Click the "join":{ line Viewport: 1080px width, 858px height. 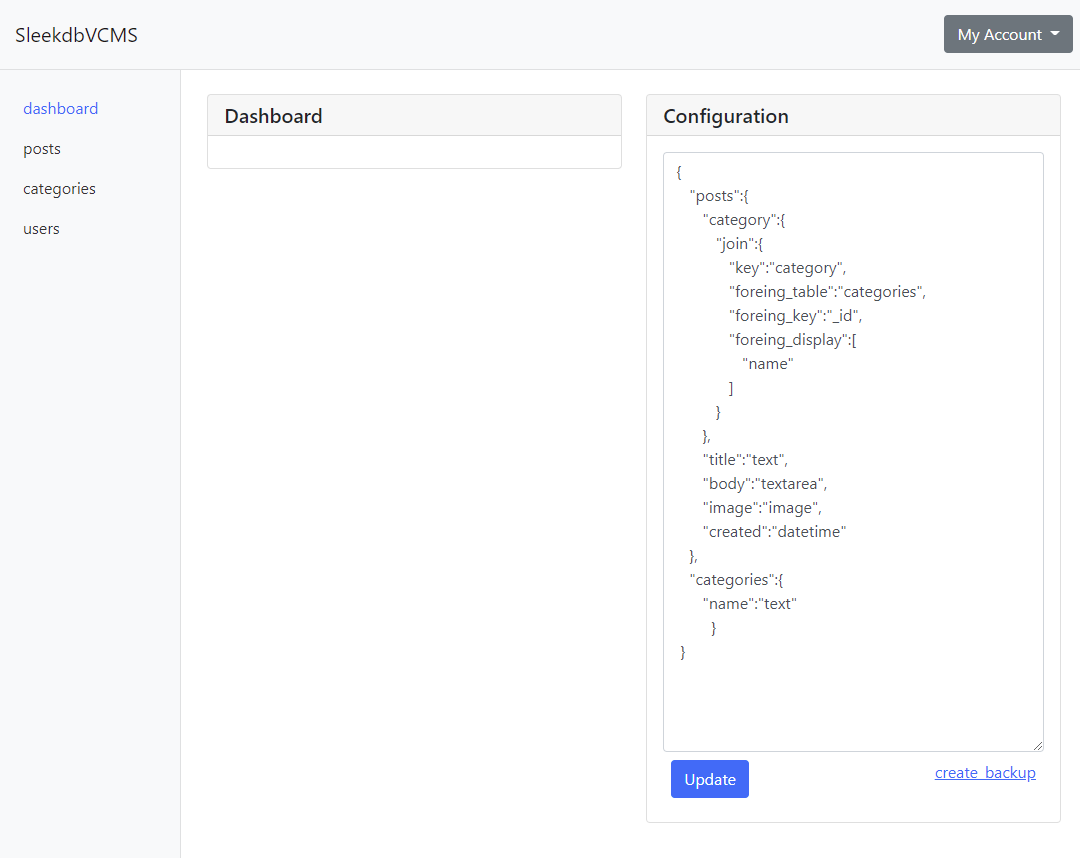pyautogui.click(x=740, y=244)
